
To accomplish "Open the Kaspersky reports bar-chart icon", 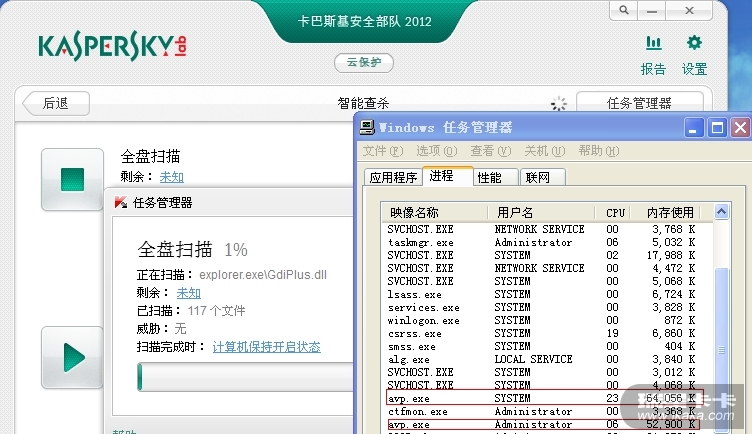I will [x=653, y=43].
